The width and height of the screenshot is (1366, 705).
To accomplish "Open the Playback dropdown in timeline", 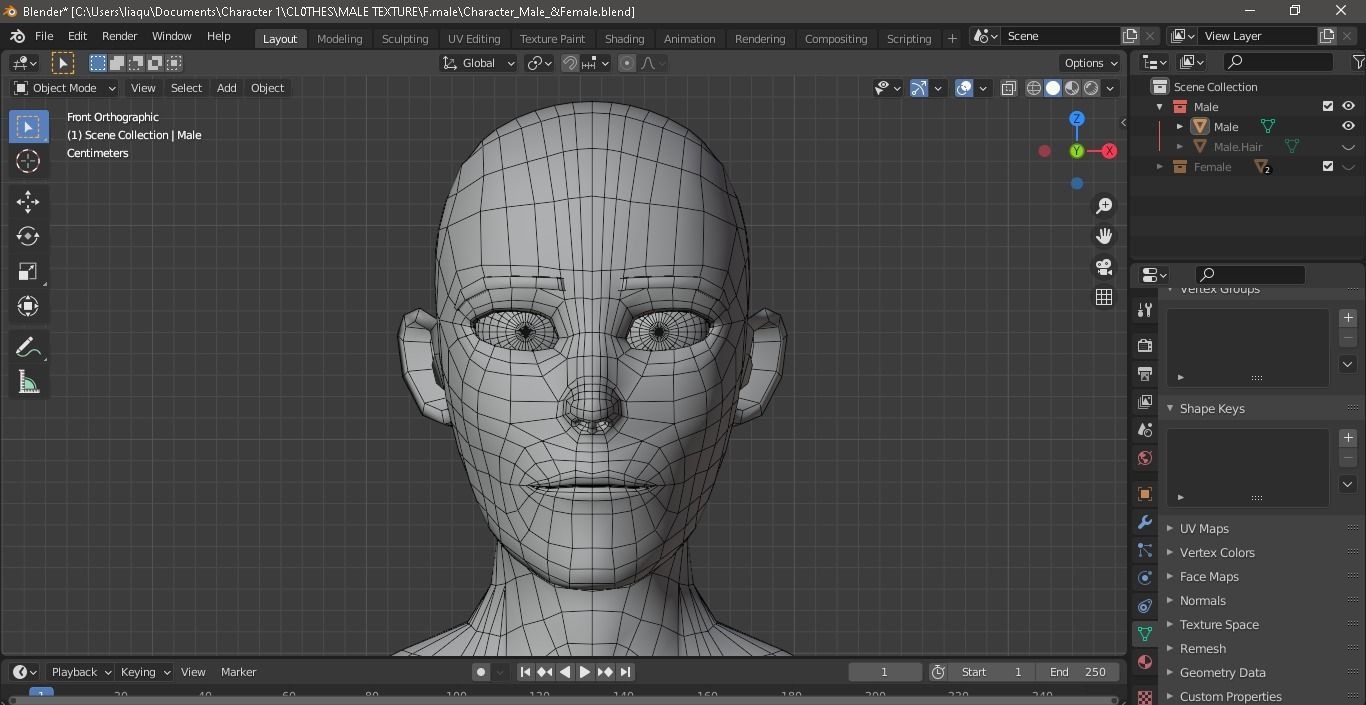I will click(81, 672).
